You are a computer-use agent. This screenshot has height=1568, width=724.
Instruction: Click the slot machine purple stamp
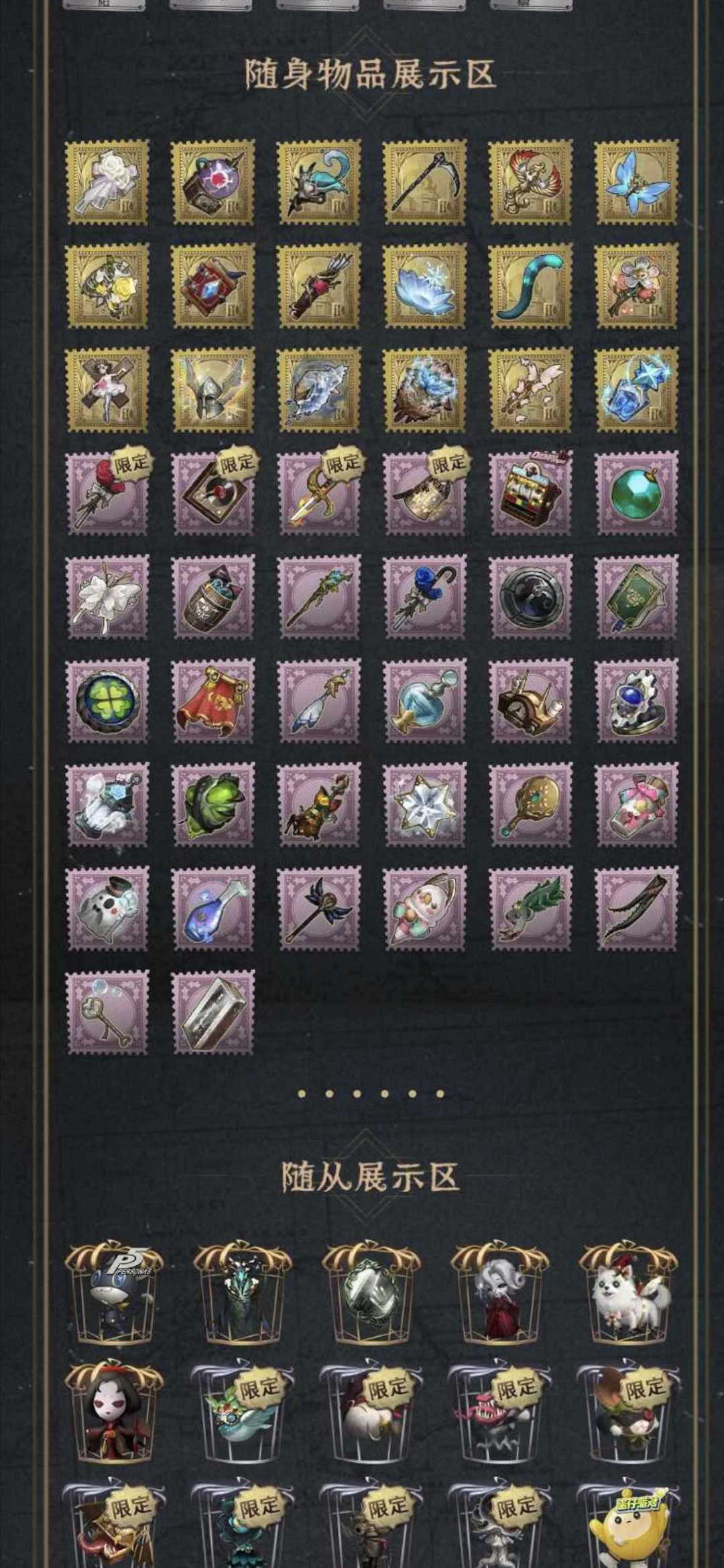pos(530,493)
